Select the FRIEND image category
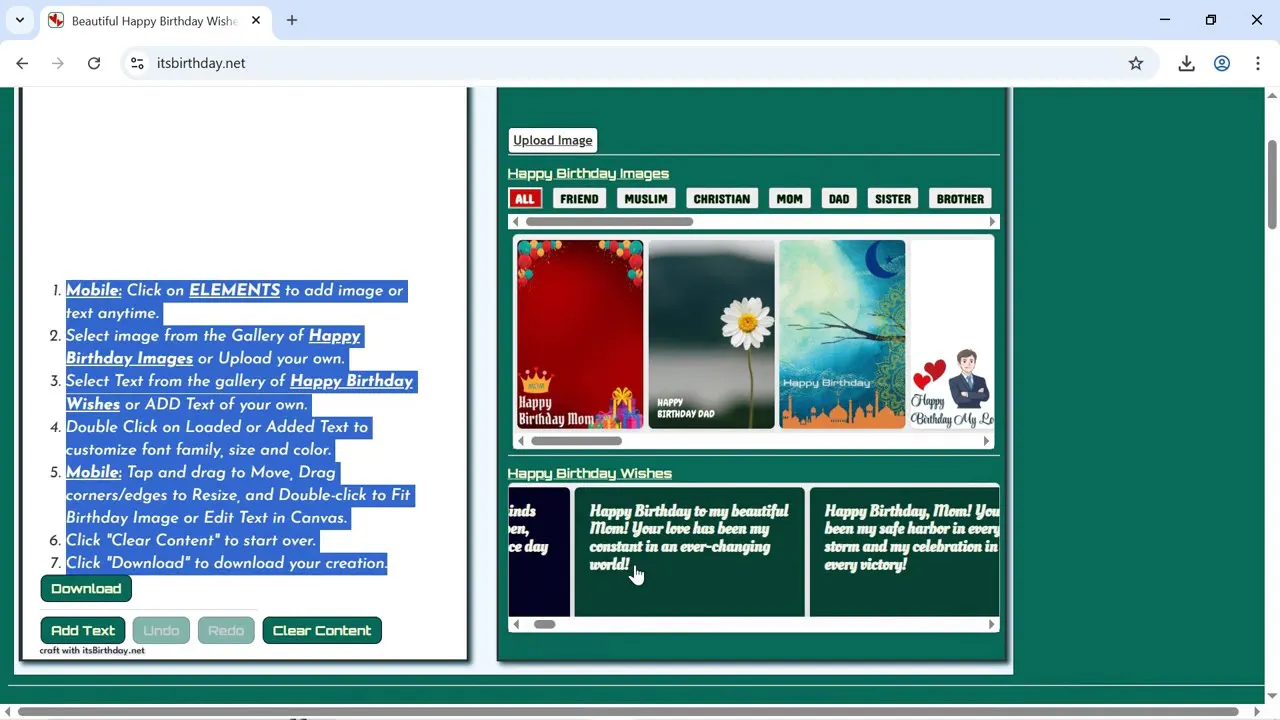The height and width of the screenshot is (720, 1280). tap(579, 199)
